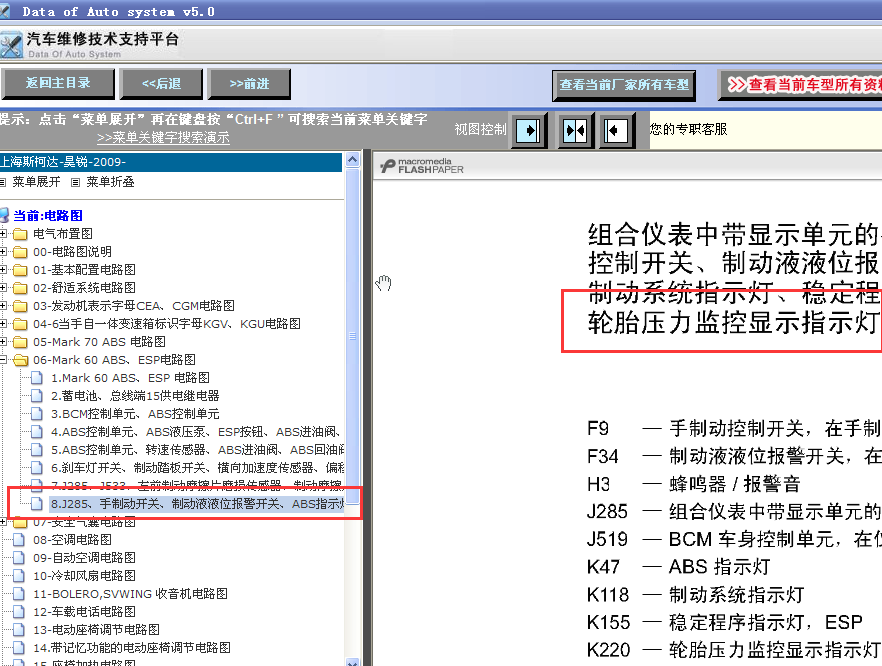Click folder icon of 05-Mark 70 ABS
Screen dimensions: 882x666
[x=20, y=342]
